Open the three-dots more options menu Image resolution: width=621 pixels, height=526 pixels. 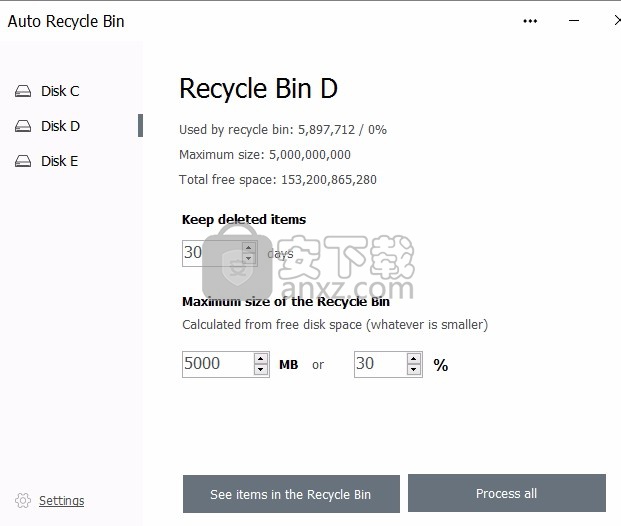click(x=530, y=21)
